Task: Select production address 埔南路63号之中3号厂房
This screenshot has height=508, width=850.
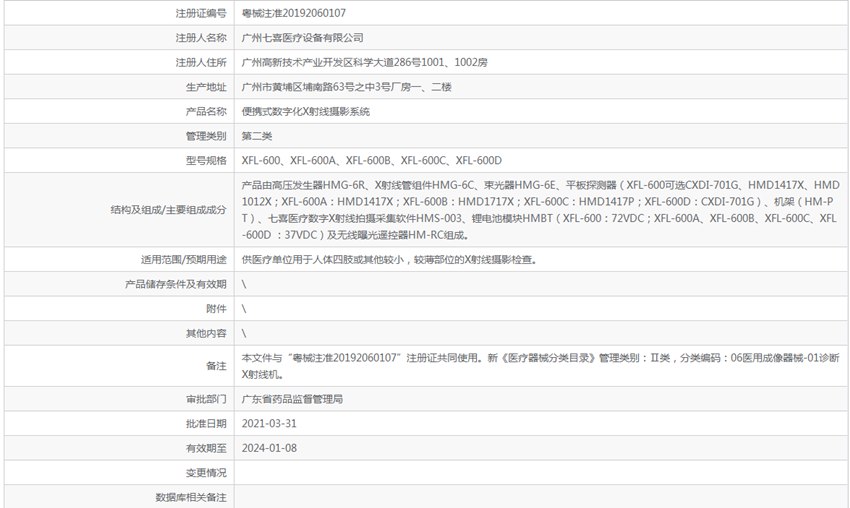Action: (x=358, y=87)
